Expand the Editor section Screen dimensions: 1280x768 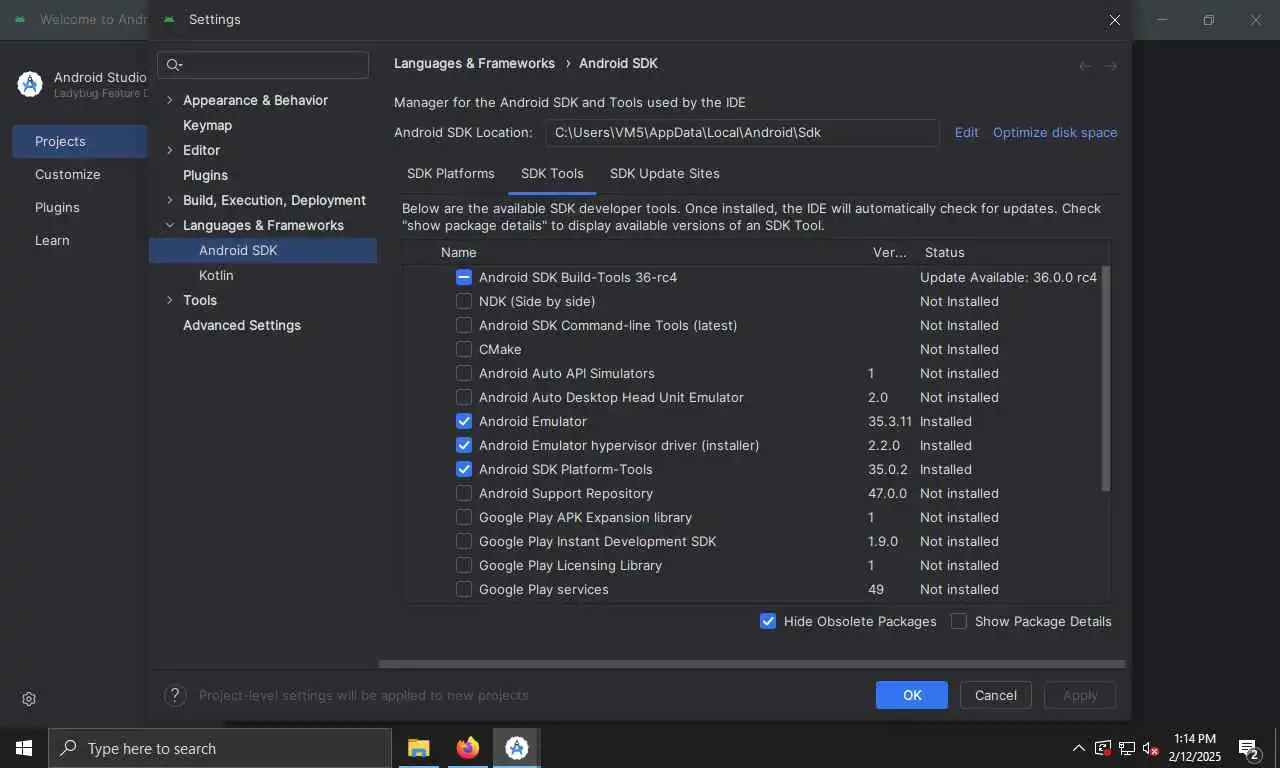(x=169, y=150)
